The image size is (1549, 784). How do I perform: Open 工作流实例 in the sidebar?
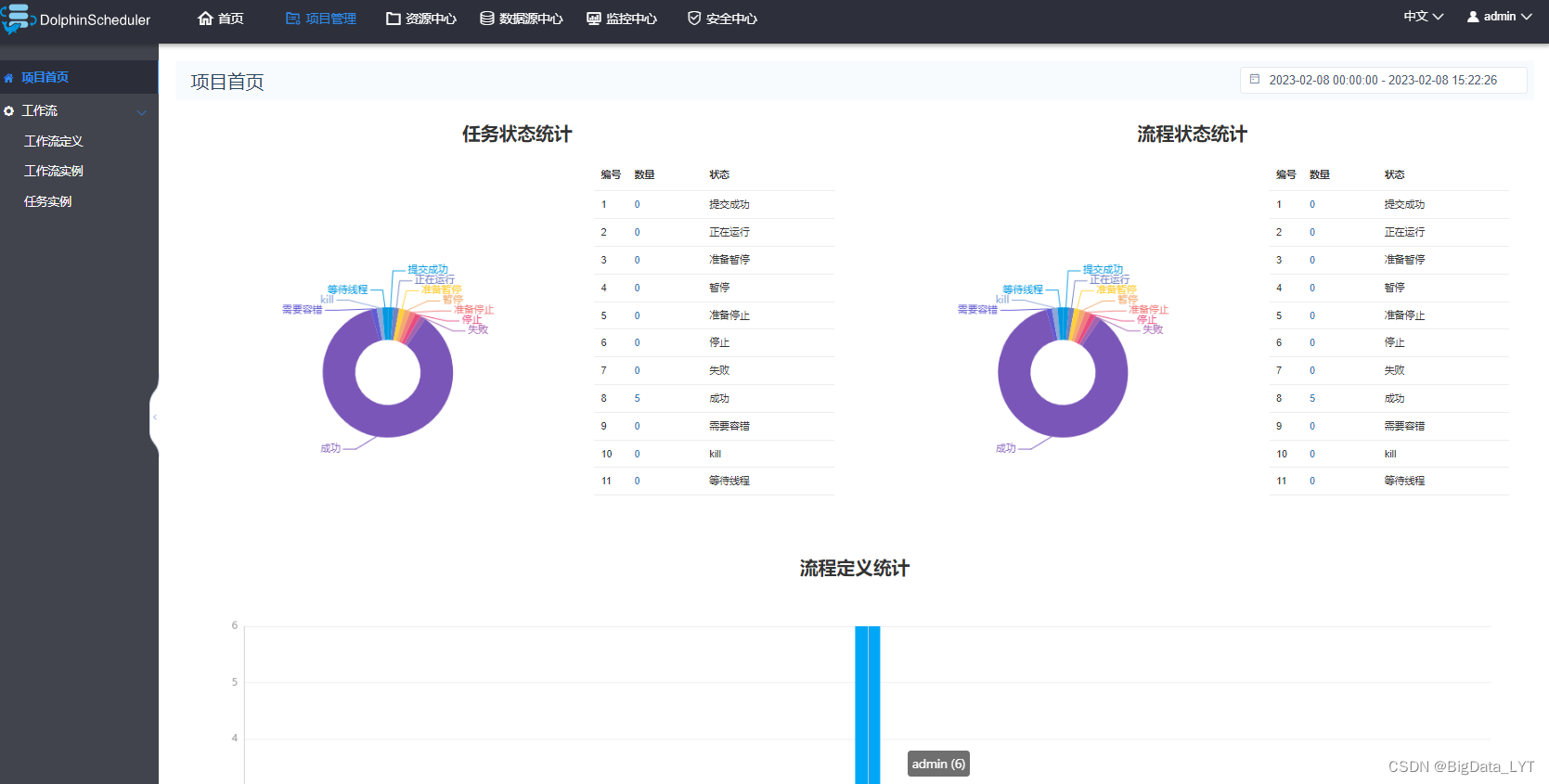tap(54, 171)
